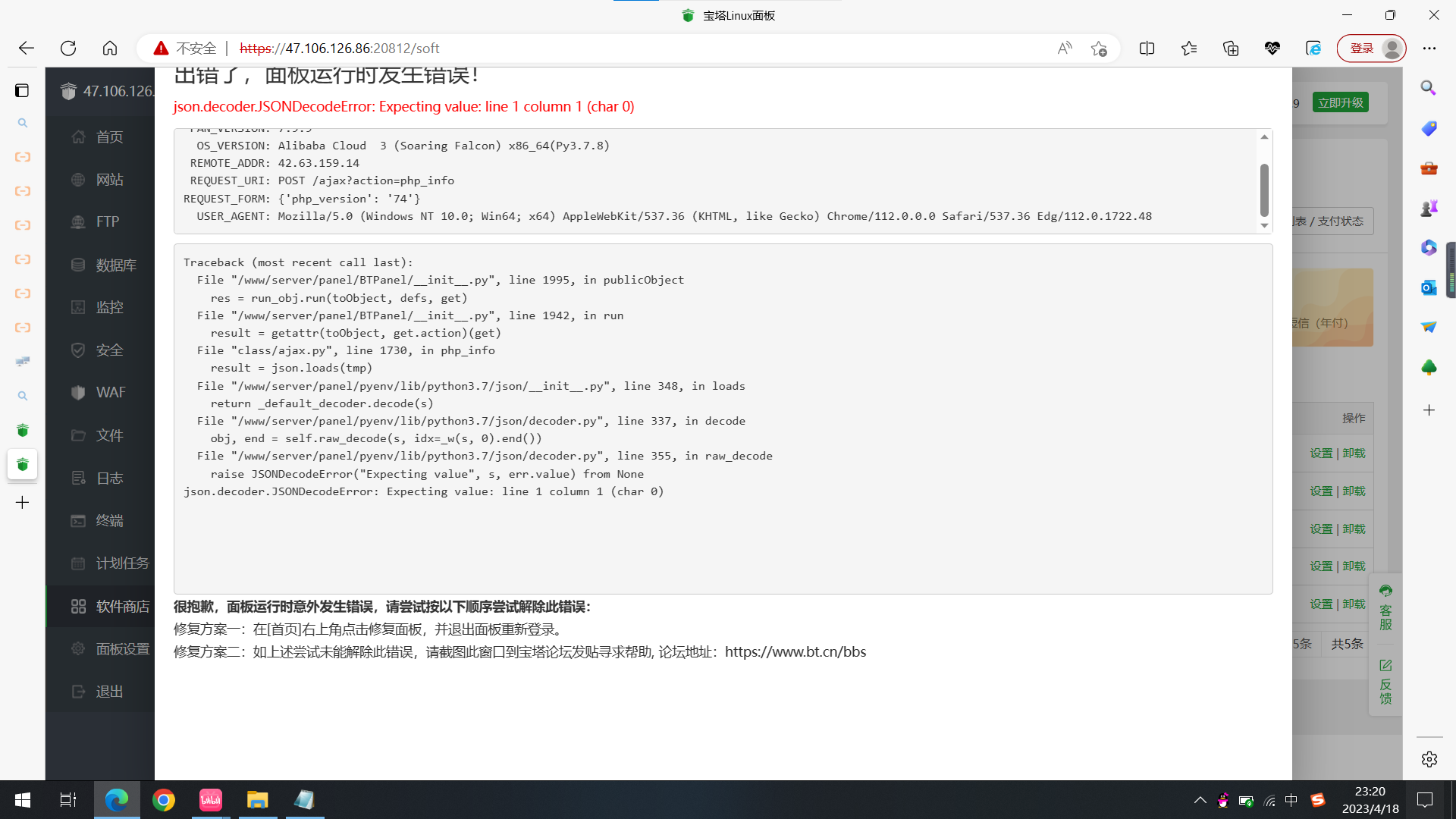Image resolution: width=1456 pixels, height=819 pixels.
Task: Select 软件商店 menu item
Action: pyautogui.click(x=100, y=606)
